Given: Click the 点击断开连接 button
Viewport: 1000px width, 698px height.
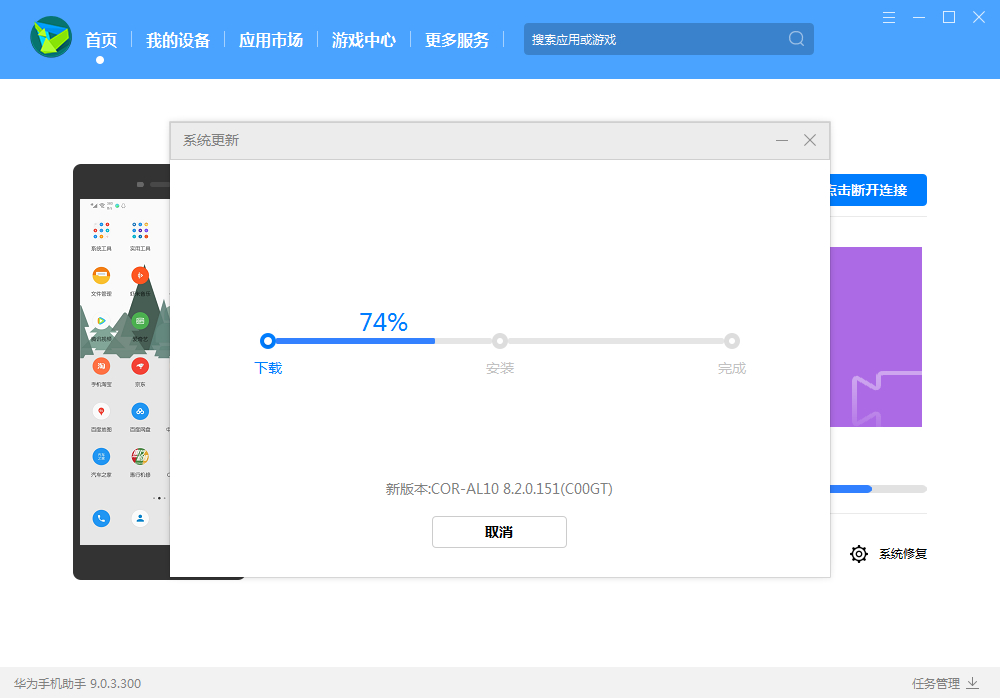Looking at the screenshot, I should click(878, 190).
